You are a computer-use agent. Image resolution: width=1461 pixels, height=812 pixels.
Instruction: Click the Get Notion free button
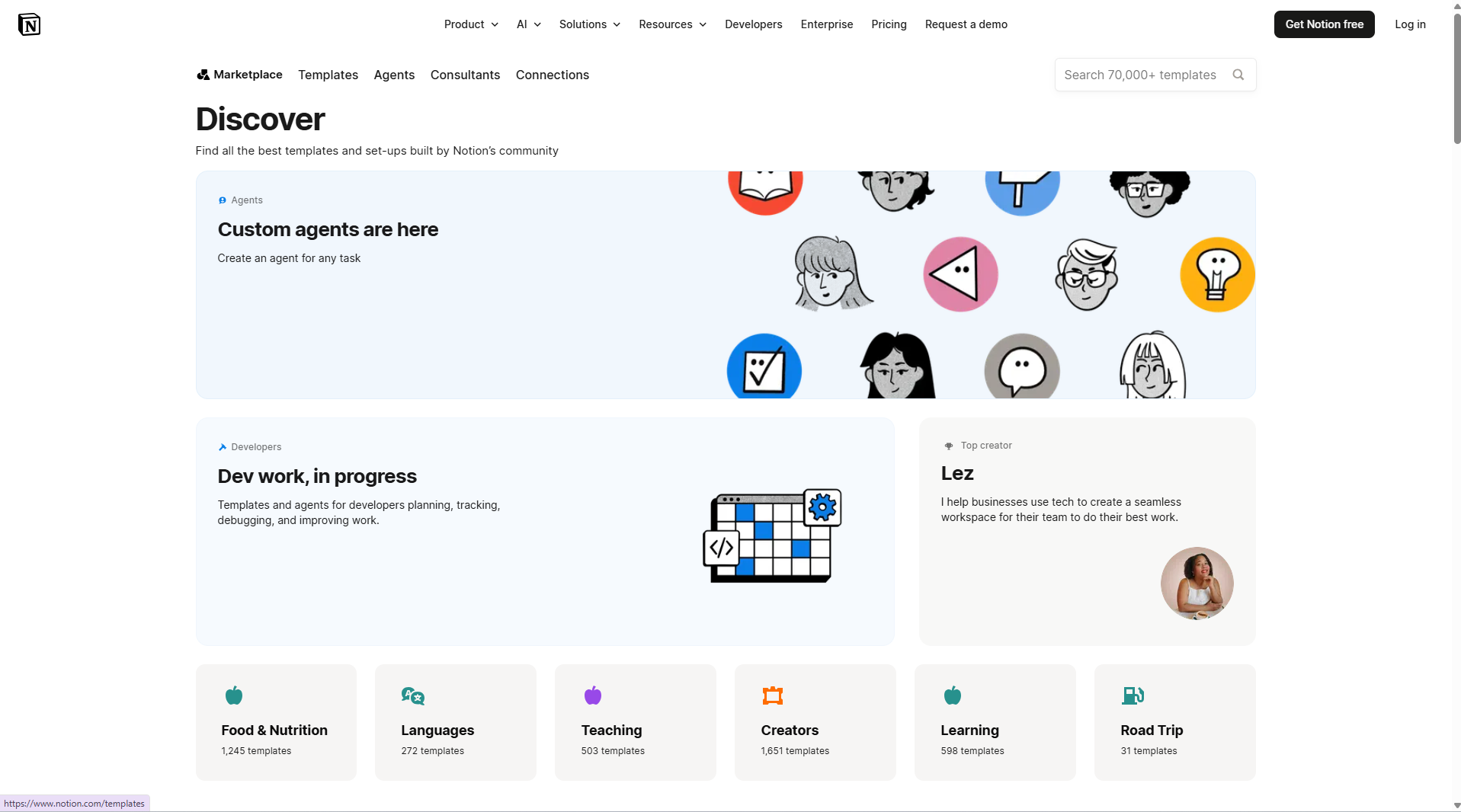click(1324, 24)
